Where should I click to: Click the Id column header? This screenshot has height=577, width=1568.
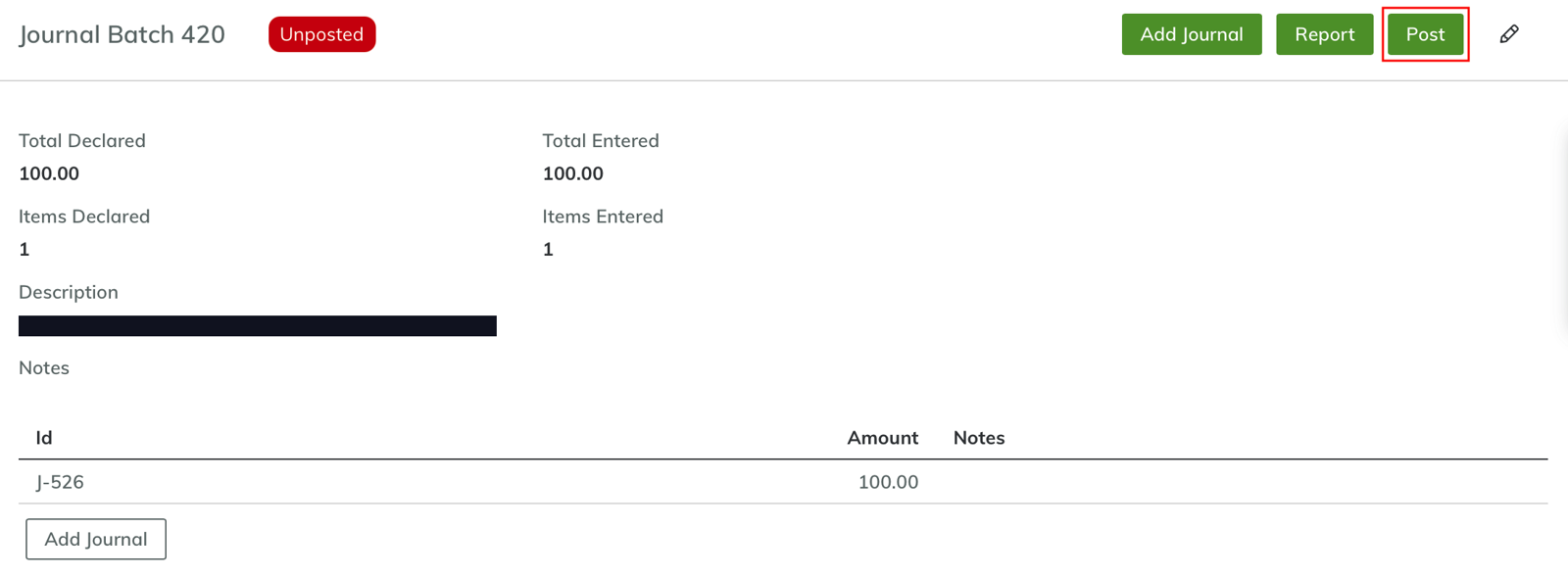pos(44,438)
